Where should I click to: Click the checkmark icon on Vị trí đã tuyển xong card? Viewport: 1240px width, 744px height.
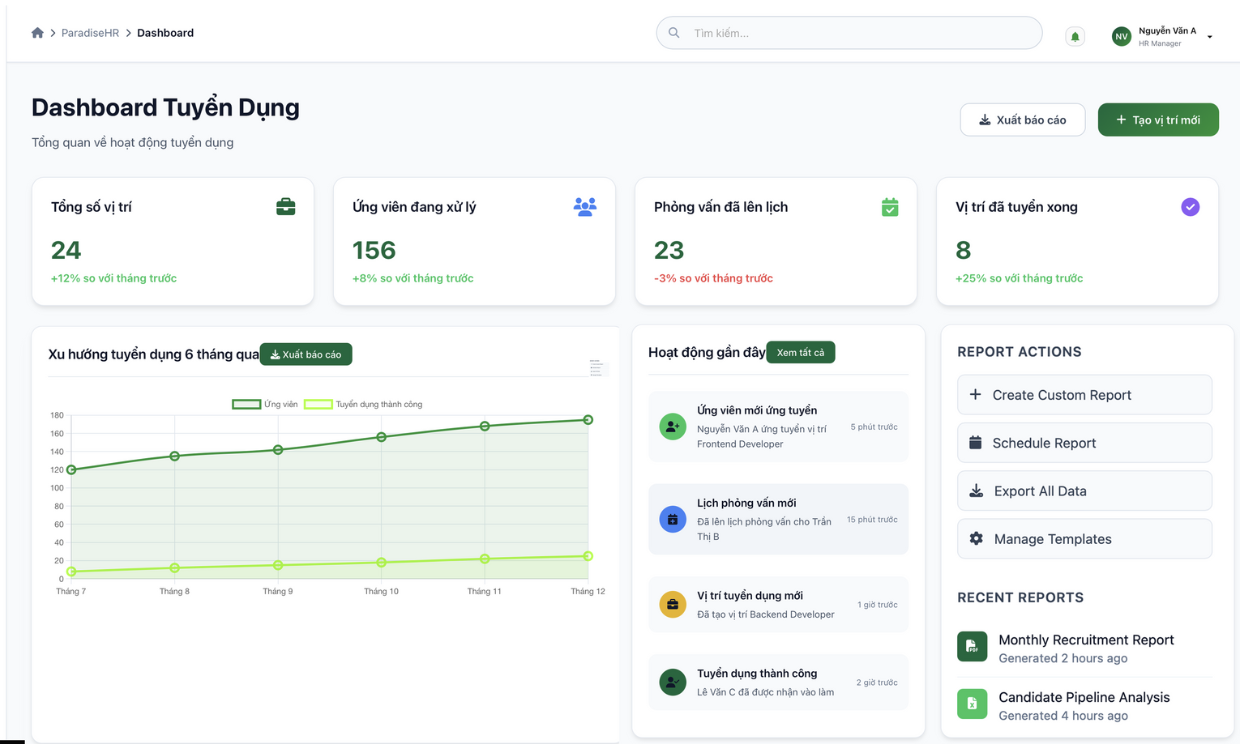coord(1190,207)
